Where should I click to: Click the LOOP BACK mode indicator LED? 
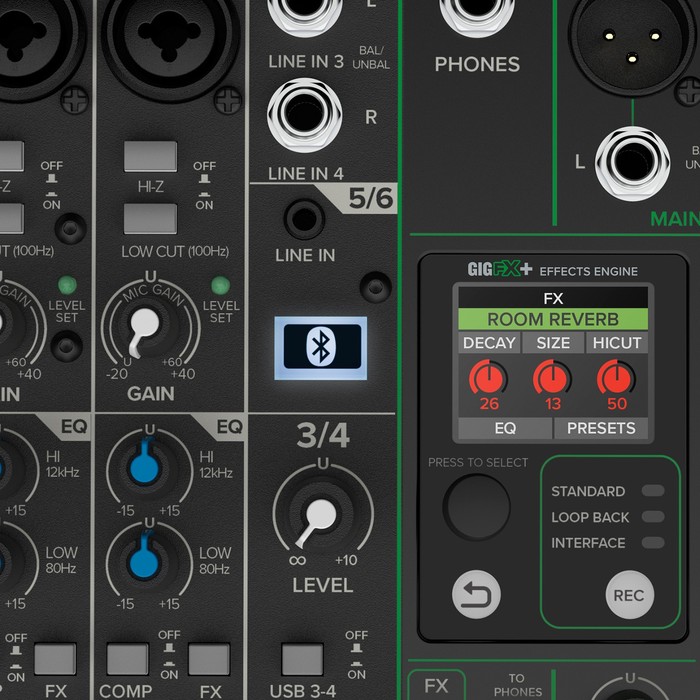click(653, 517)
